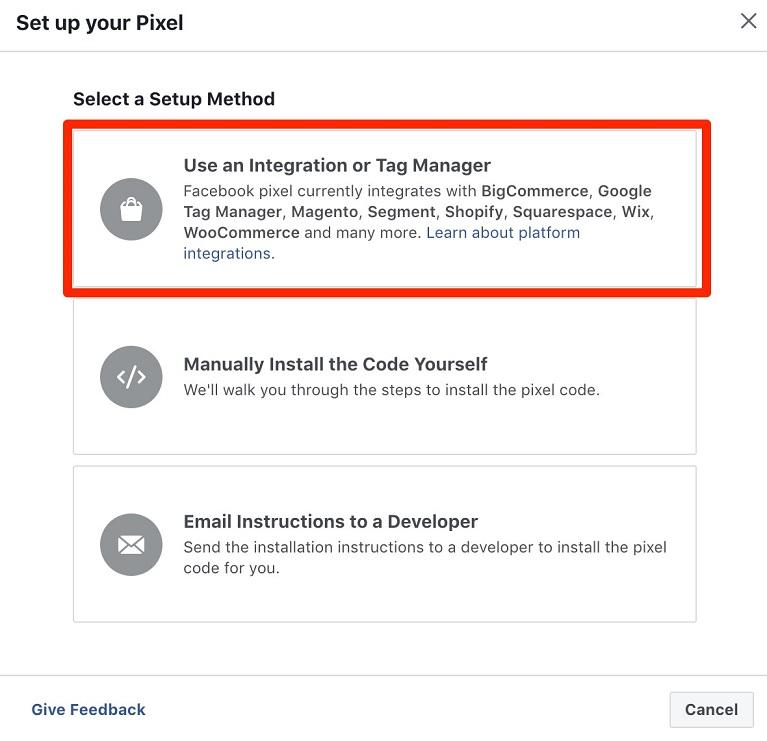Click the 'Send the installation instructions' description

[425, 558]
